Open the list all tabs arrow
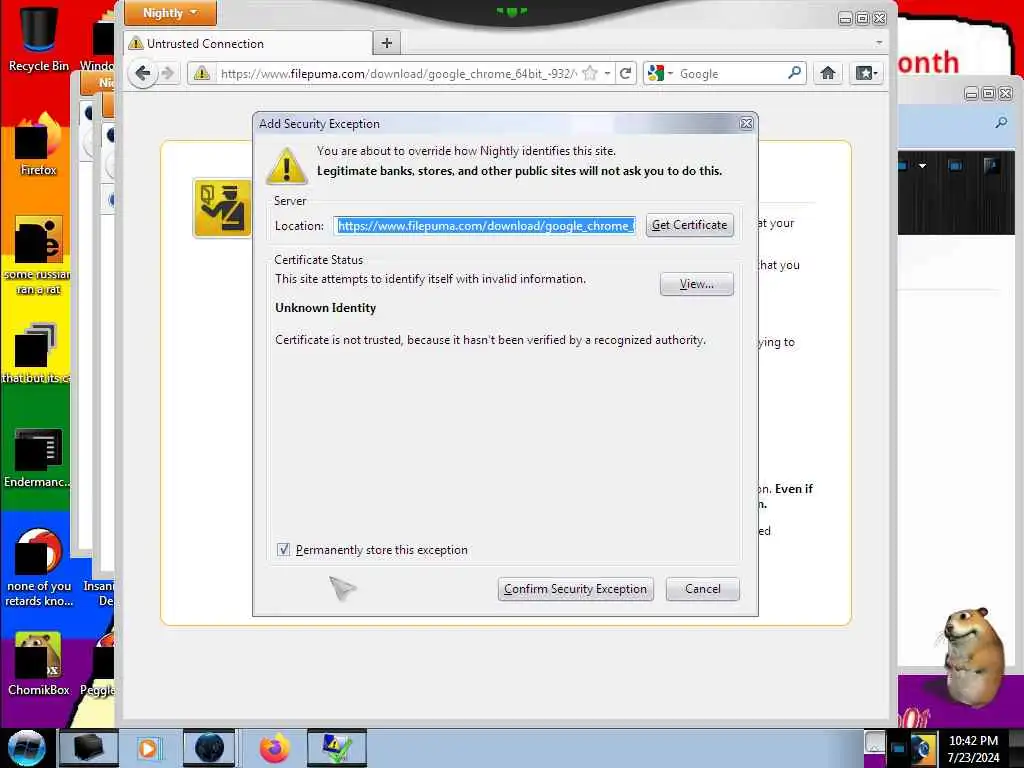The height and width of the screenshot is (768, 1024). [879, 42]
